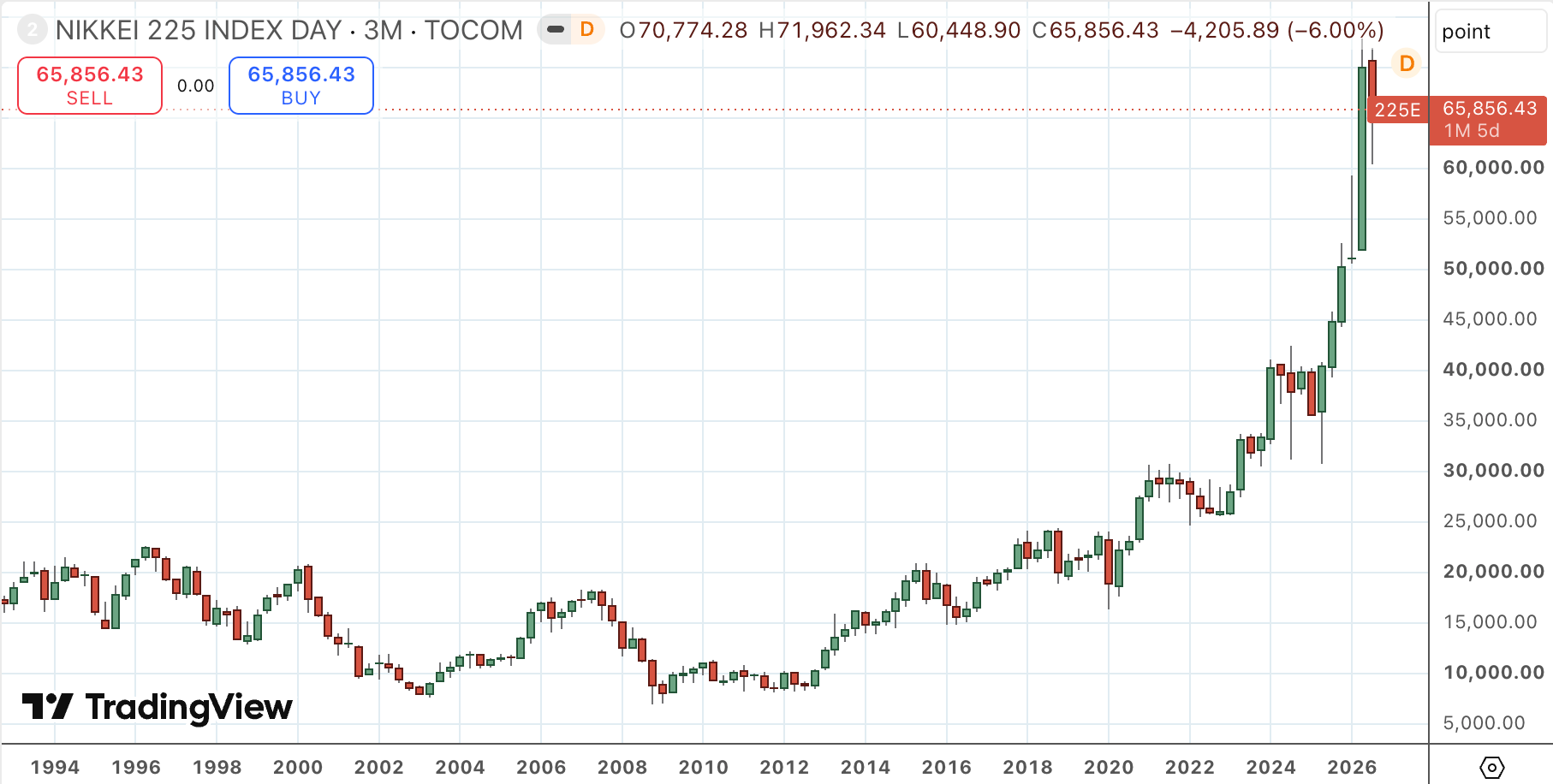Image resolution: width=1553 pixels, height=784 pixels.
Task: Click the 10,000.00 price axis label
Action: tap(1494, 673)
